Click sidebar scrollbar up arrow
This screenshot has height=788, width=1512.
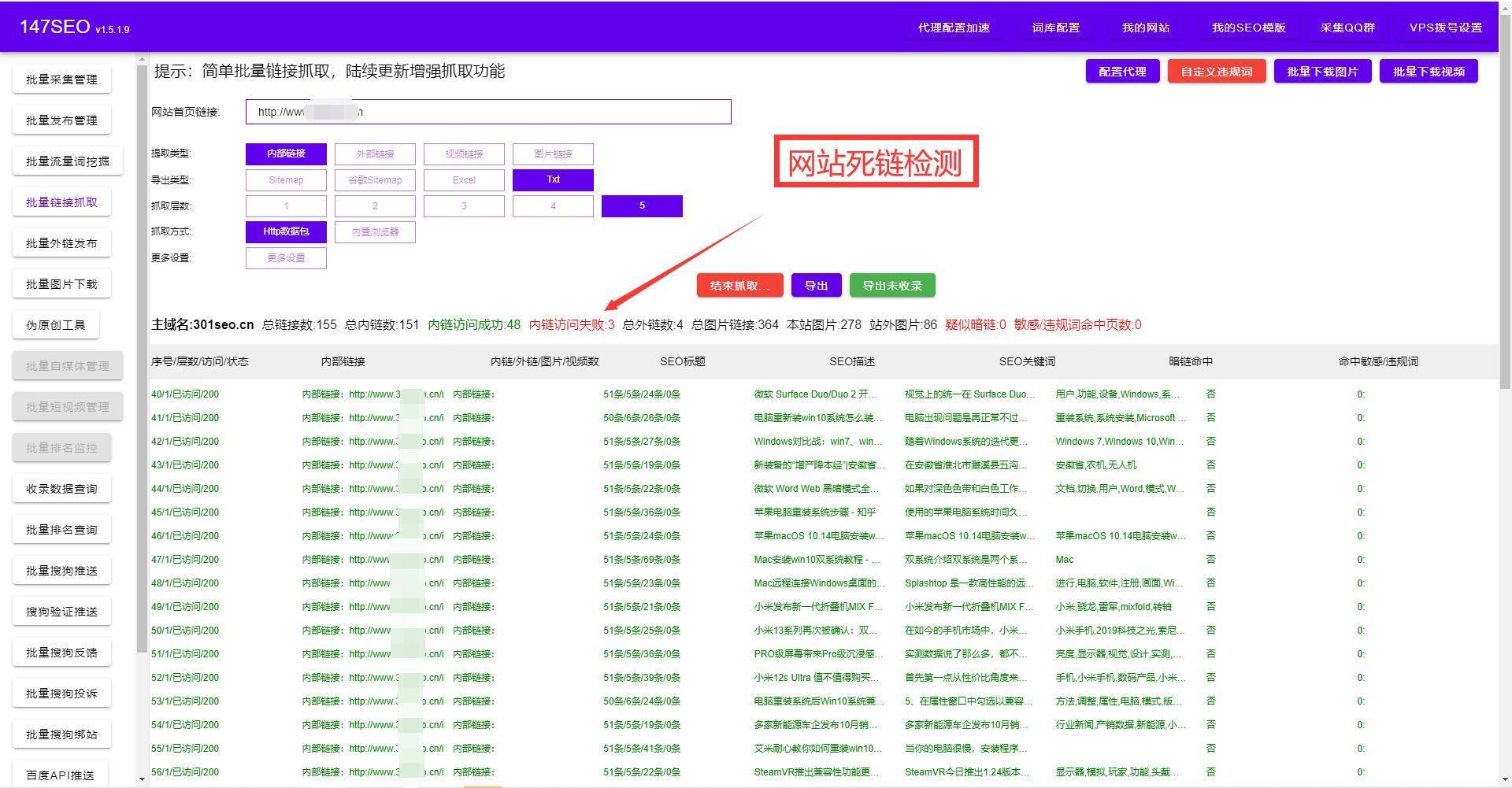(x=142, y=59)
